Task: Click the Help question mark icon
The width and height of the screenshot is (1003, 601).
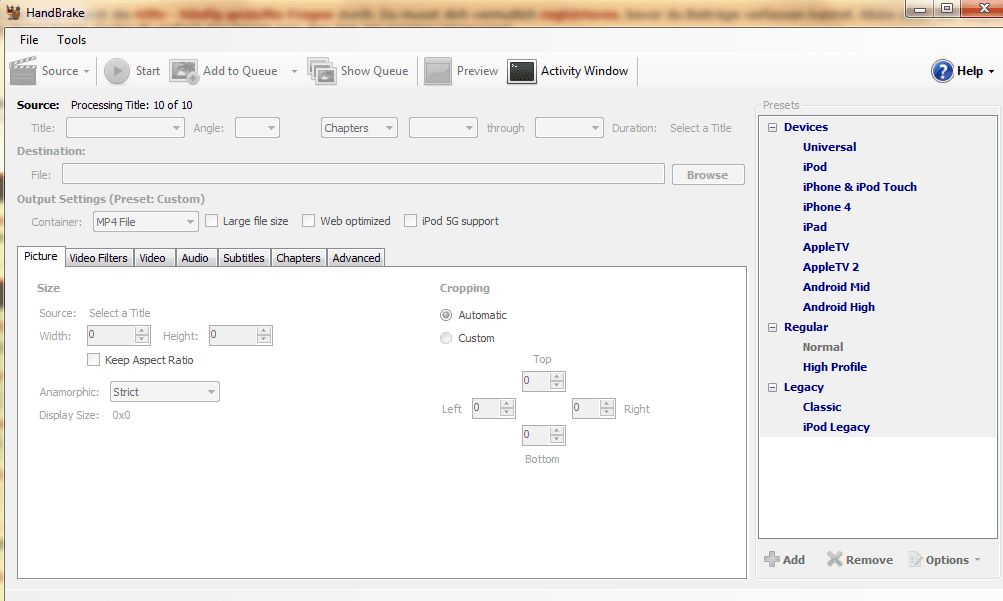Action: click(x=942, y=71)
